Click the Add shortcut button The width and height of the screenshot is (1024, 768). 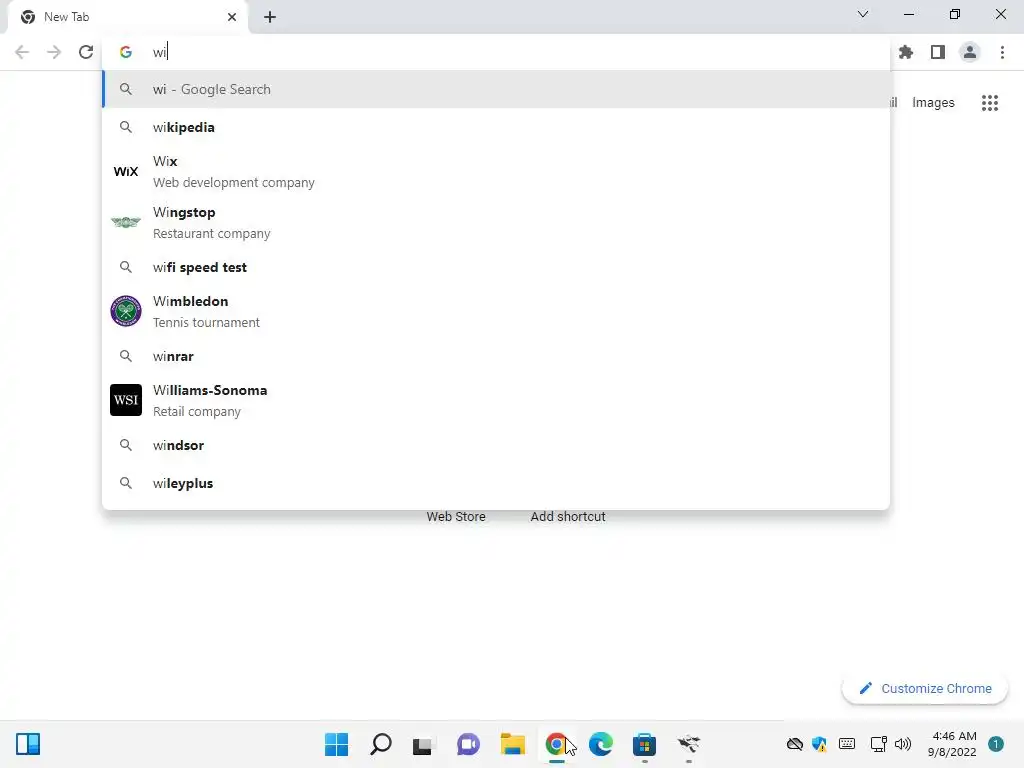click(568, 516)
